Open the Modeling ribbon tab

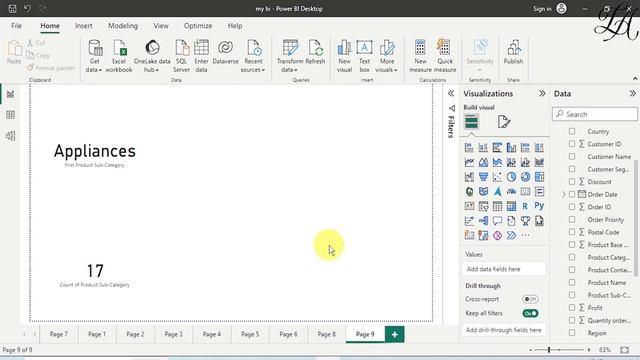point(123,26)
